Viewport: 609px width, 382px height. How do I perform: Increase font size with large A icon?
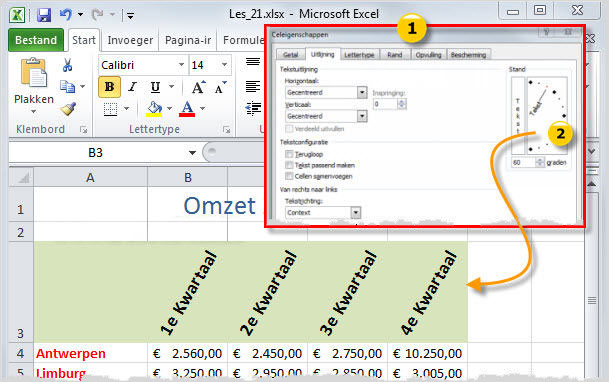pyautogui.click(x=198, y=87)
